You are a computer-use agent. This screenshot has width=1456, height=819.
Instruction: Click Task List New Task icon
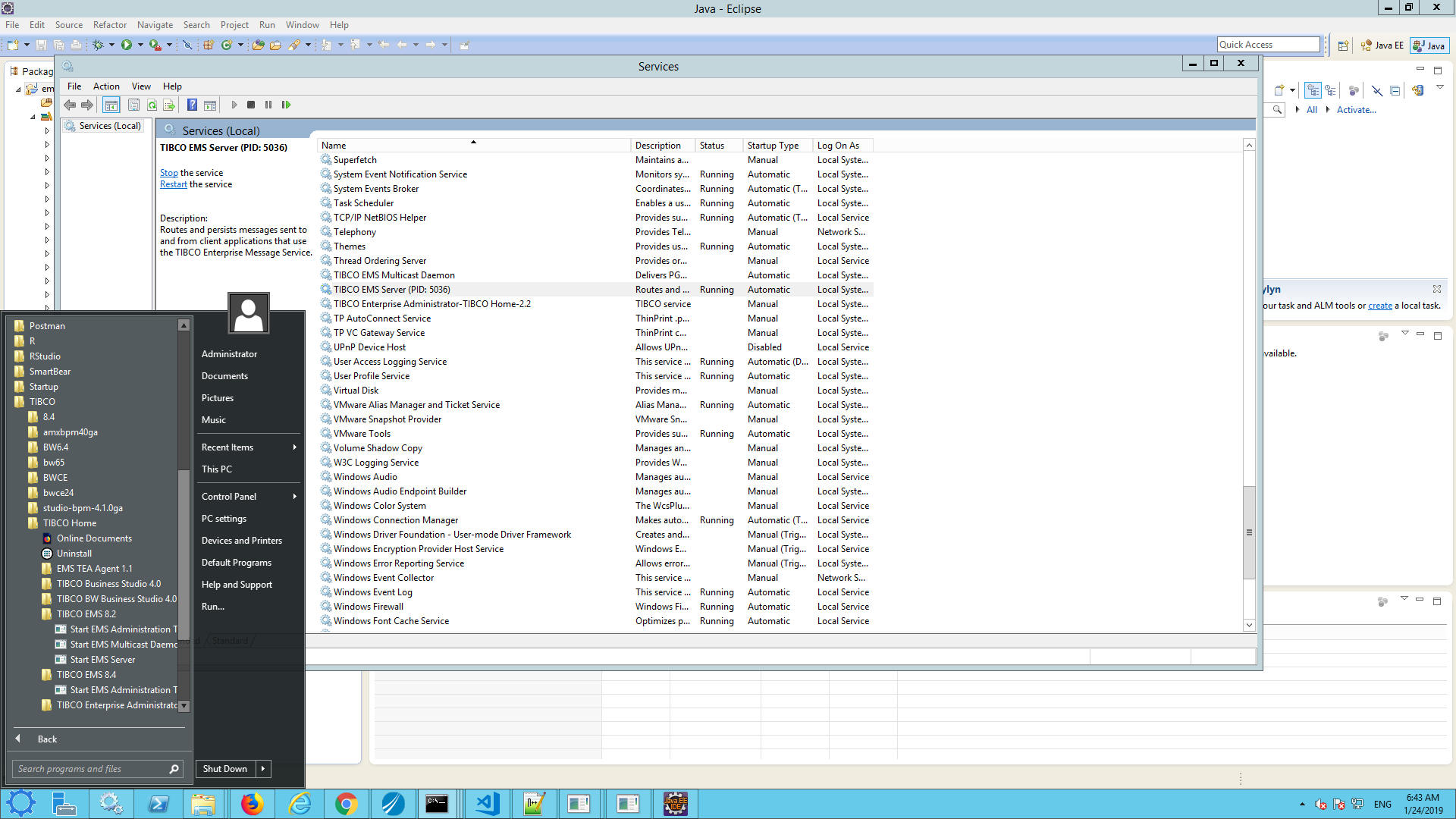click(1279, 91)
